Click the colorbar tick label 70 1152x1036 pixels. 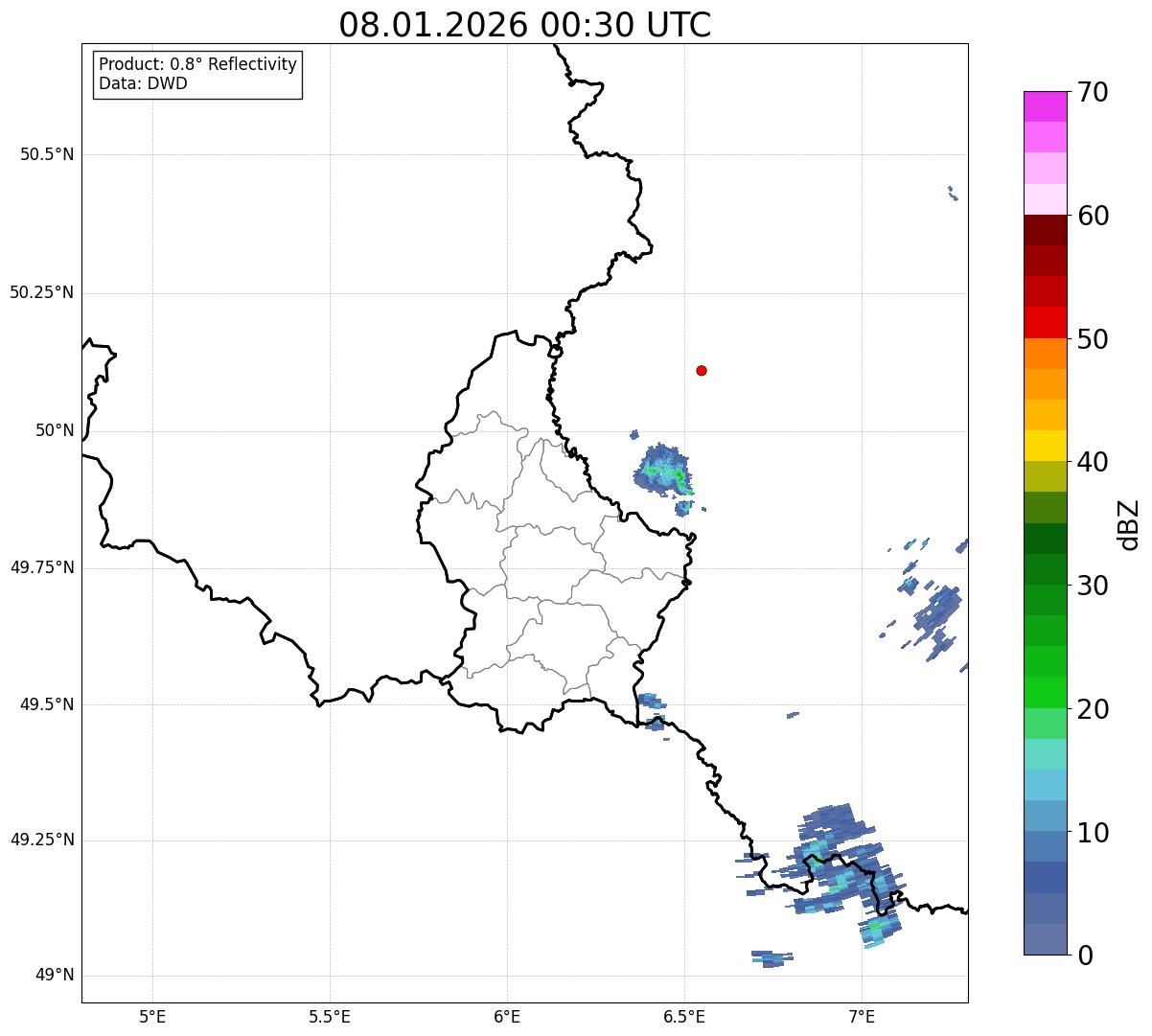click(1093, 92)
